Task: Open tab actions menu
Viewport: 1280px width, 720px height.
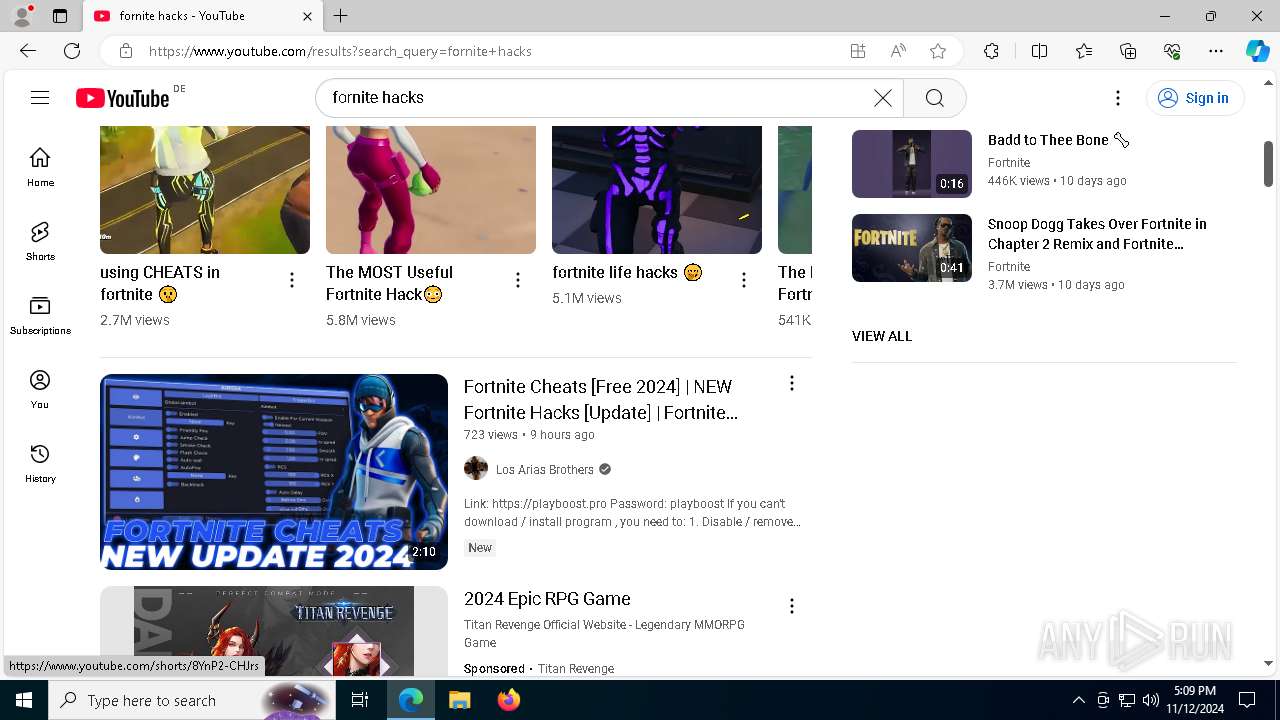Action: point(60,16)
